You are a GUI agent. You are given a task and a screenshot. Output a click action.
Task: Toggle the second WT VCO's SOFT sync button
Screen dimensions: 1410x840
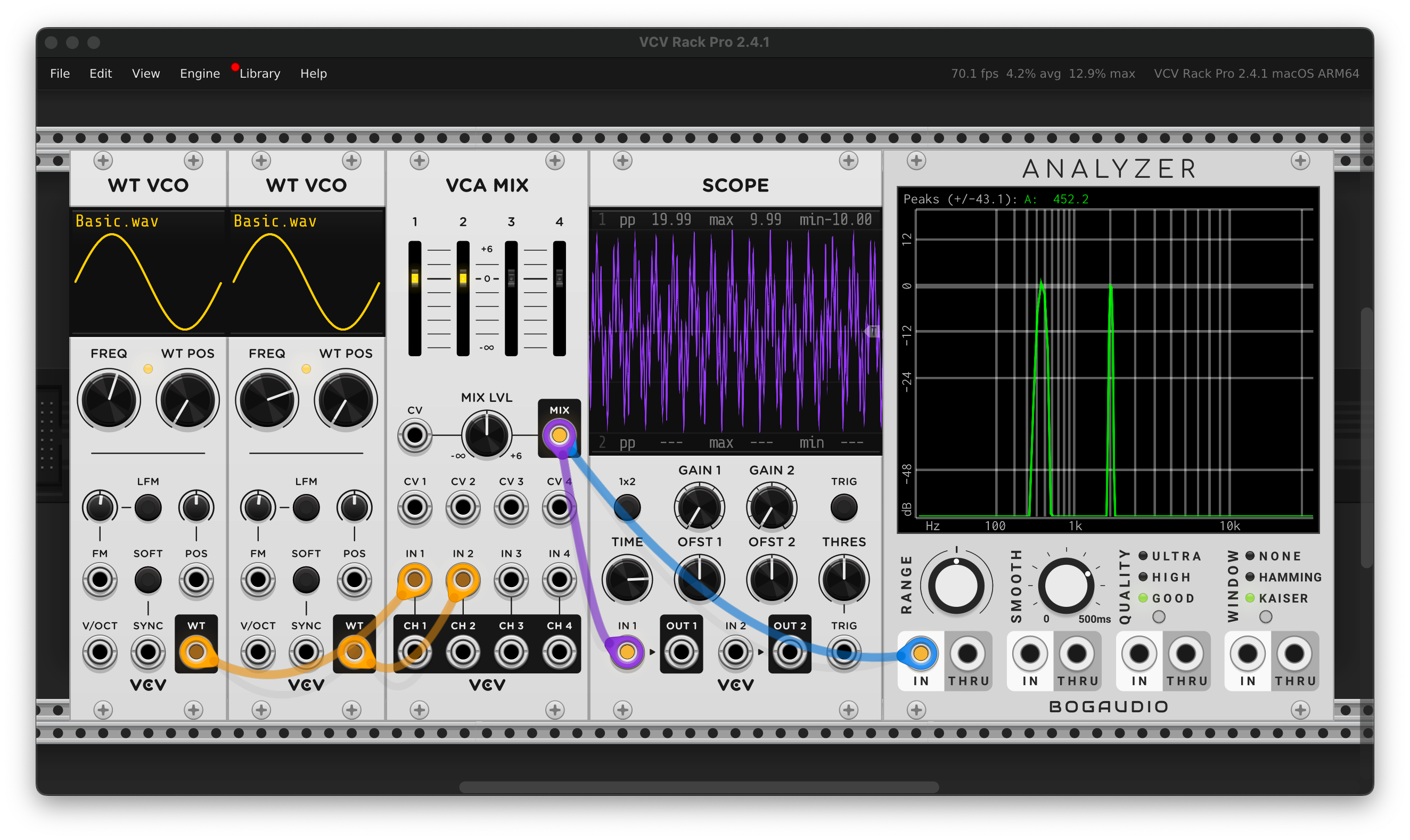pyautogui.click(x=306, y=580)
